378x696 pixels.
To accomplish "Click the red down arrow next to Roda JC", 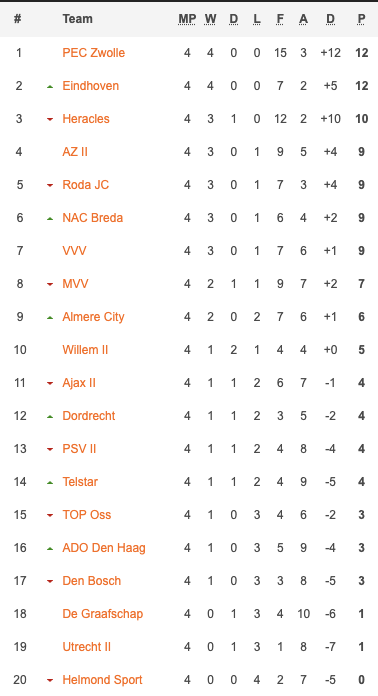I will (50, 186).
